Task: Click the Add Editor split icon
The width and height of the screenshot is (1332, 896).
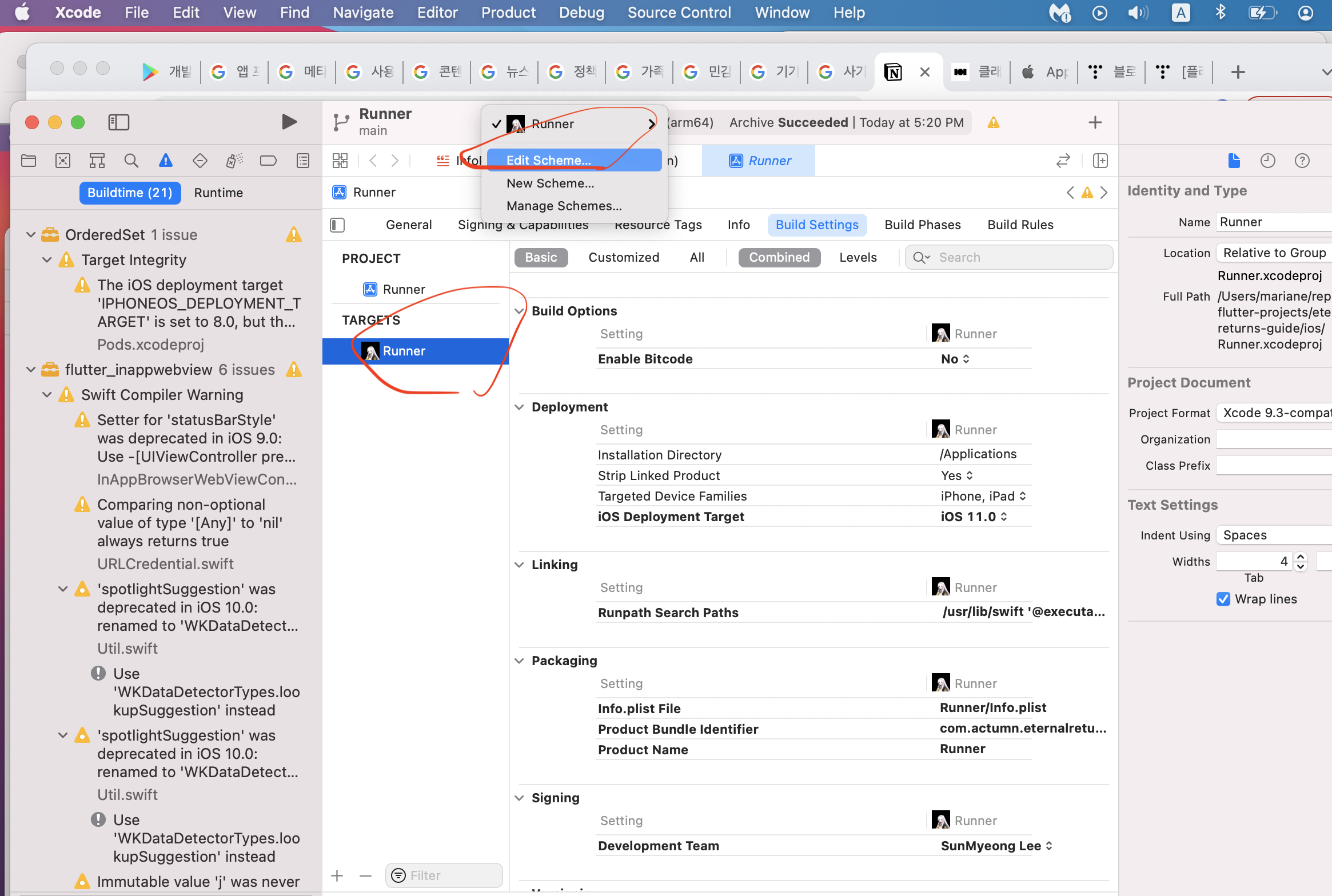Action: click(1100, 161)
